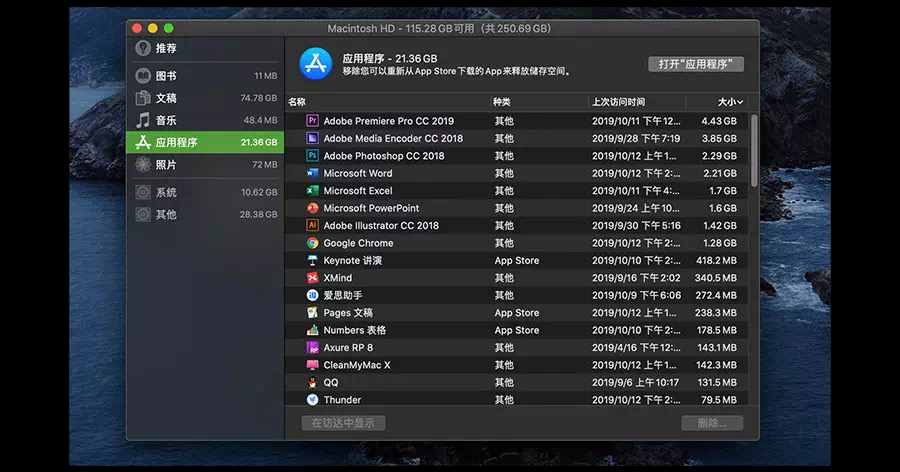Click the Adobe Premiere Pro CC 2019 icon
Image resolution: width=900 pixels, height=472 pixels.
pyautogui.click(x=312, y=121)
